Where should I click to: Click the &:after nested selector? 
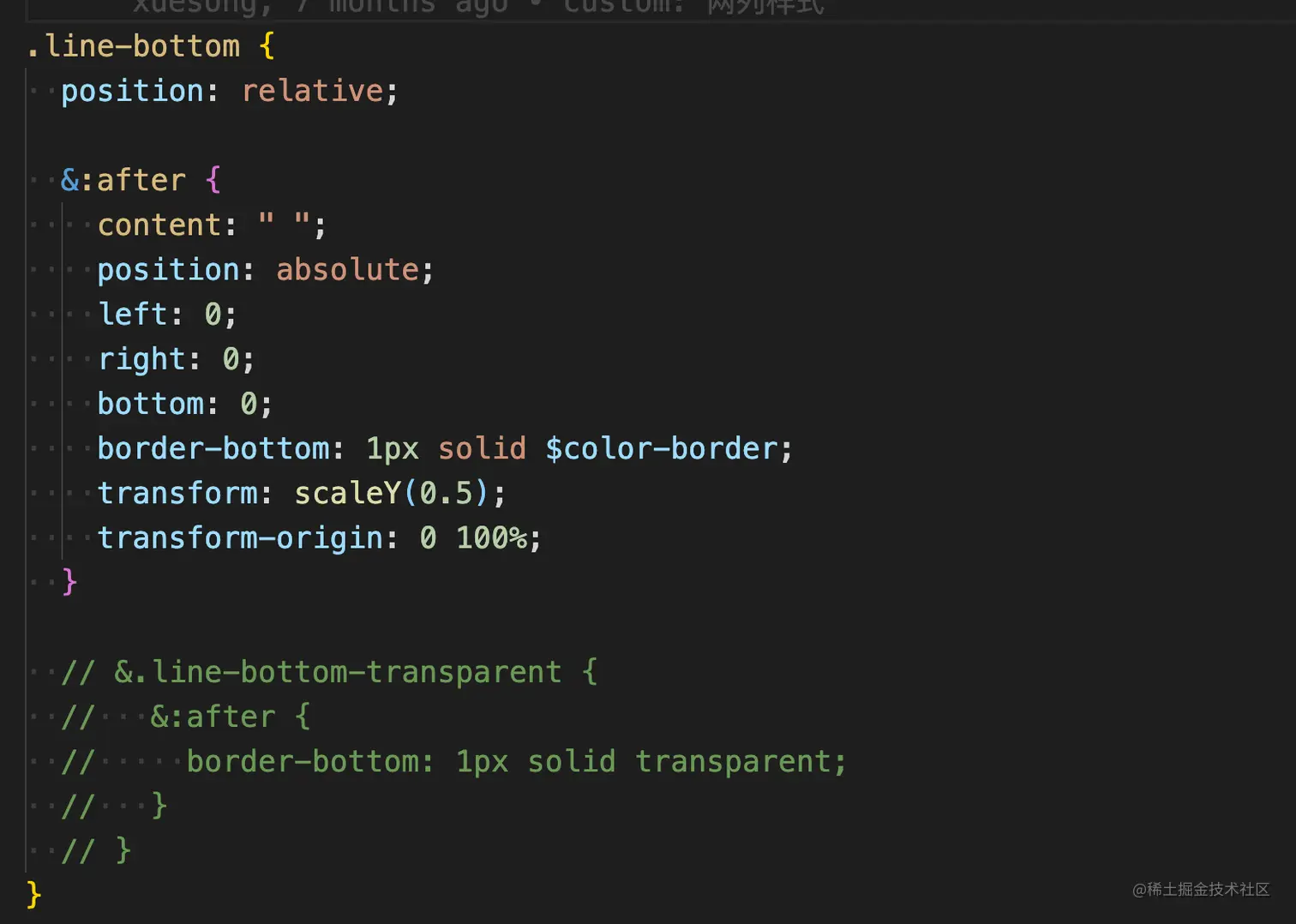[123, 180]
